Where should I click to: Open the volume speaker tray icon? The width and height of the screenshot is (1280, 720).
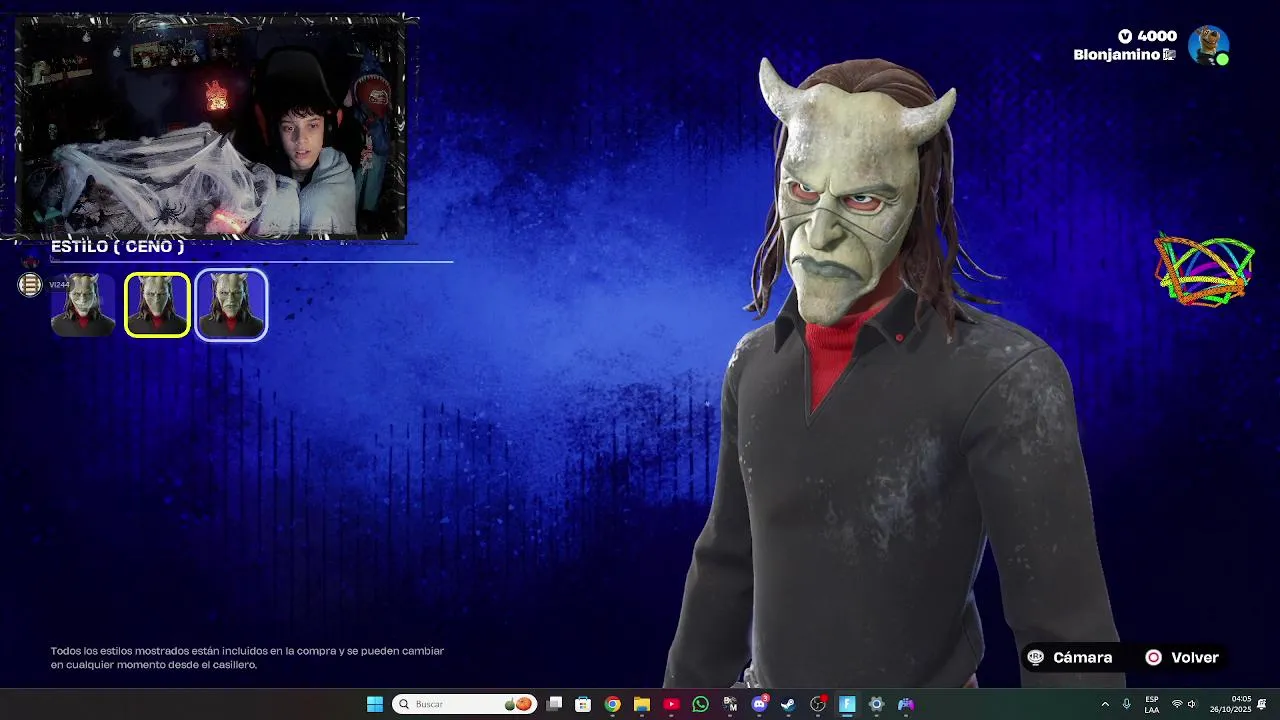(1192, 704)
